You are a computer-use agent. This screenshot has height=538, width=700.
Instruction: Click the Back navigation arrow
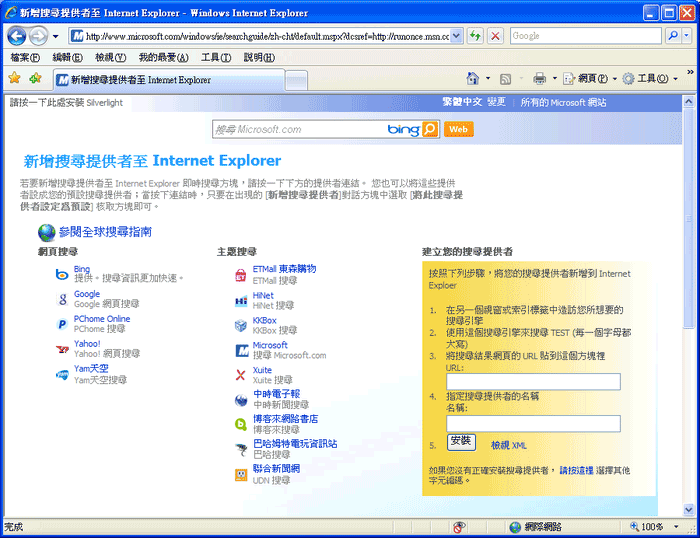pyautogui.click(x=17, y=36)
